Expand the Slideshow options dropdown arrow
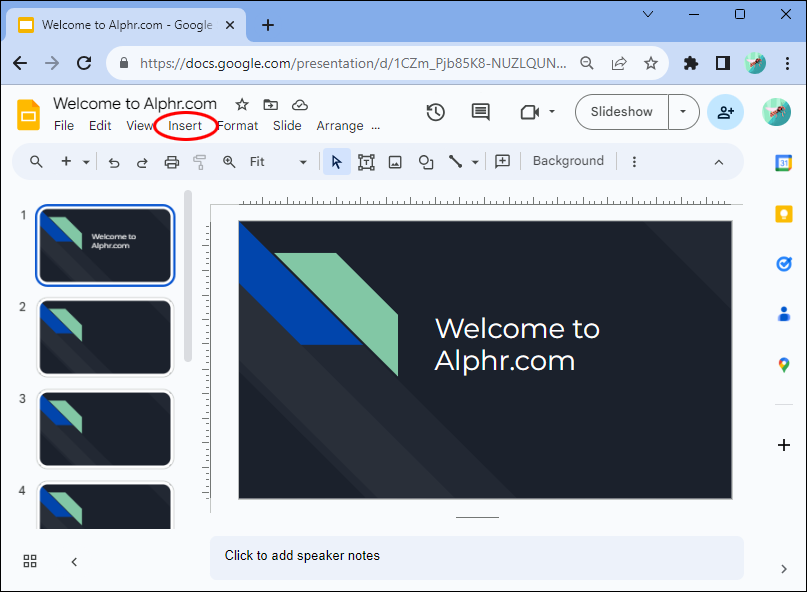The width and height of the screenshot is (807, 592). tap(683, 112)
